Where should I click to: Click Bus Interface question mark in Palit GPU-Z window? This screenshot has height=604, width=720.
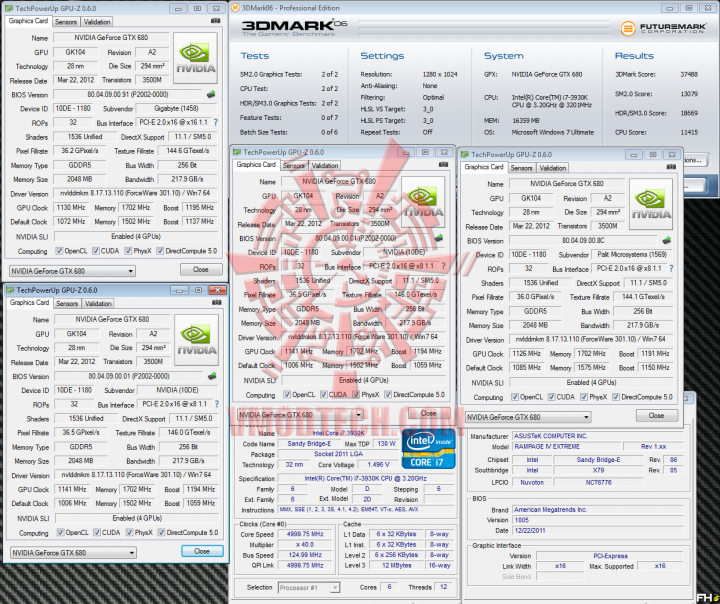[671, 268]
